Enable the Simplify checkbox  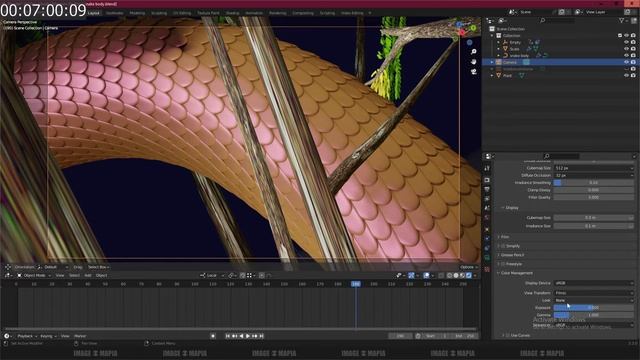(503, 246)
